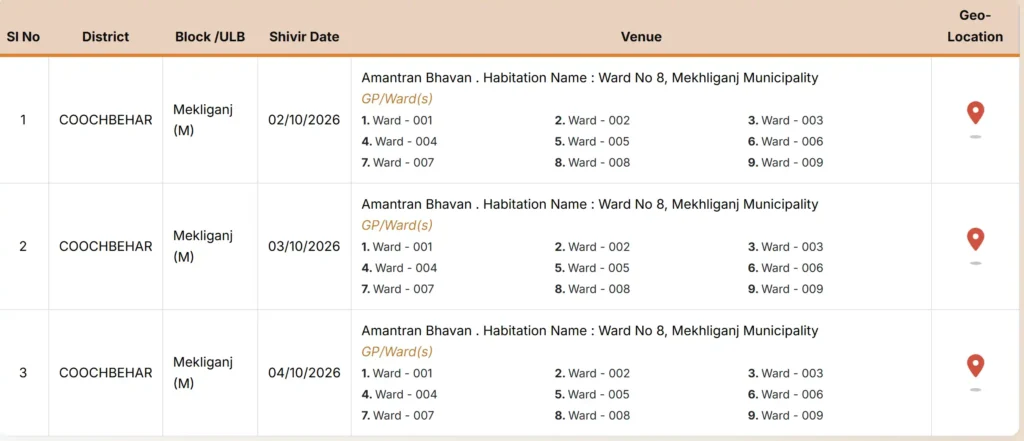The height and width of the screenshot is (441, 1024).
Task: Open geo-location pin for the 03/10/2026 shivir
Action: [x=975, y=239]
